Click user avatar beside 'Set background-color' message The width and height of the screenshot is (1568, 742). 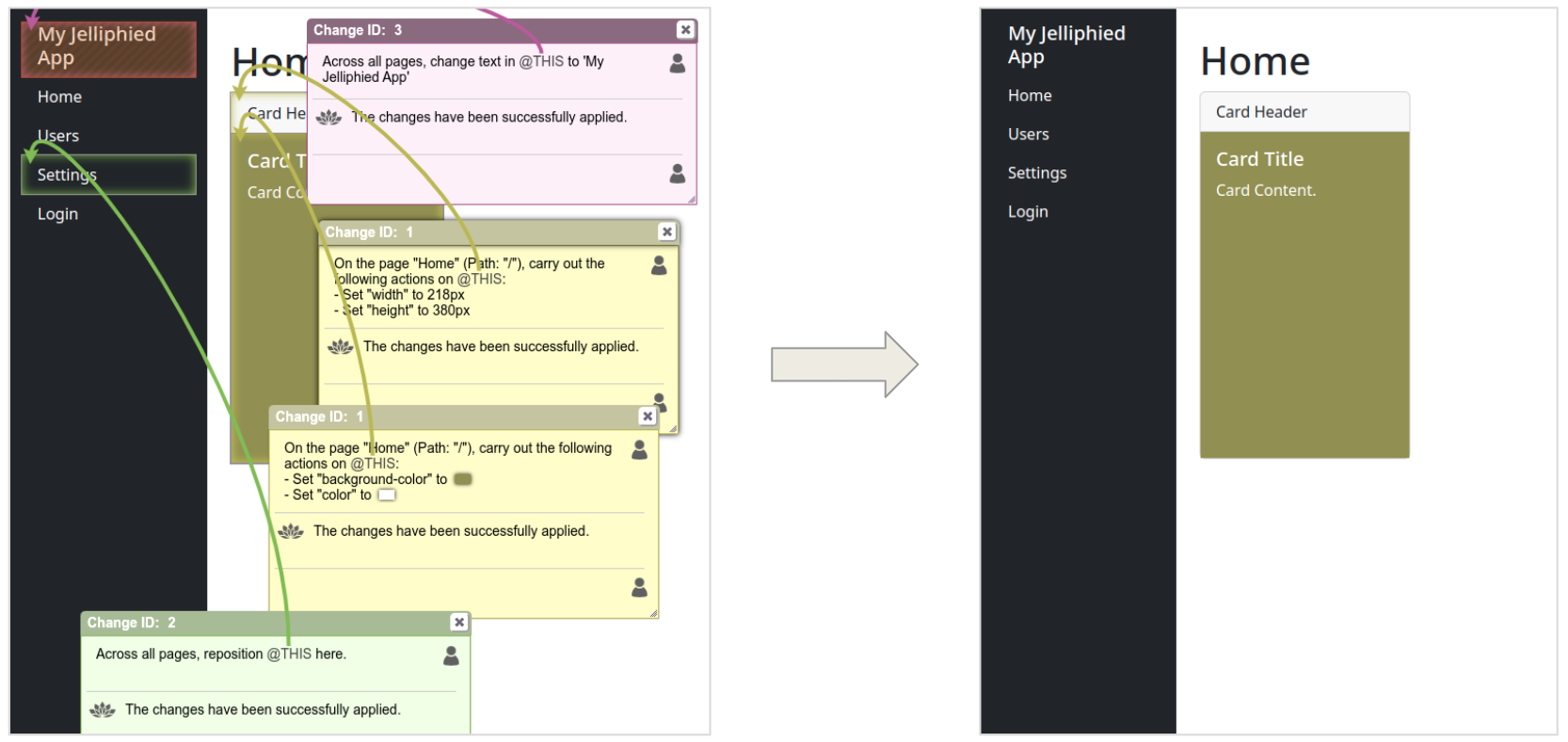[x=639, y=450]
